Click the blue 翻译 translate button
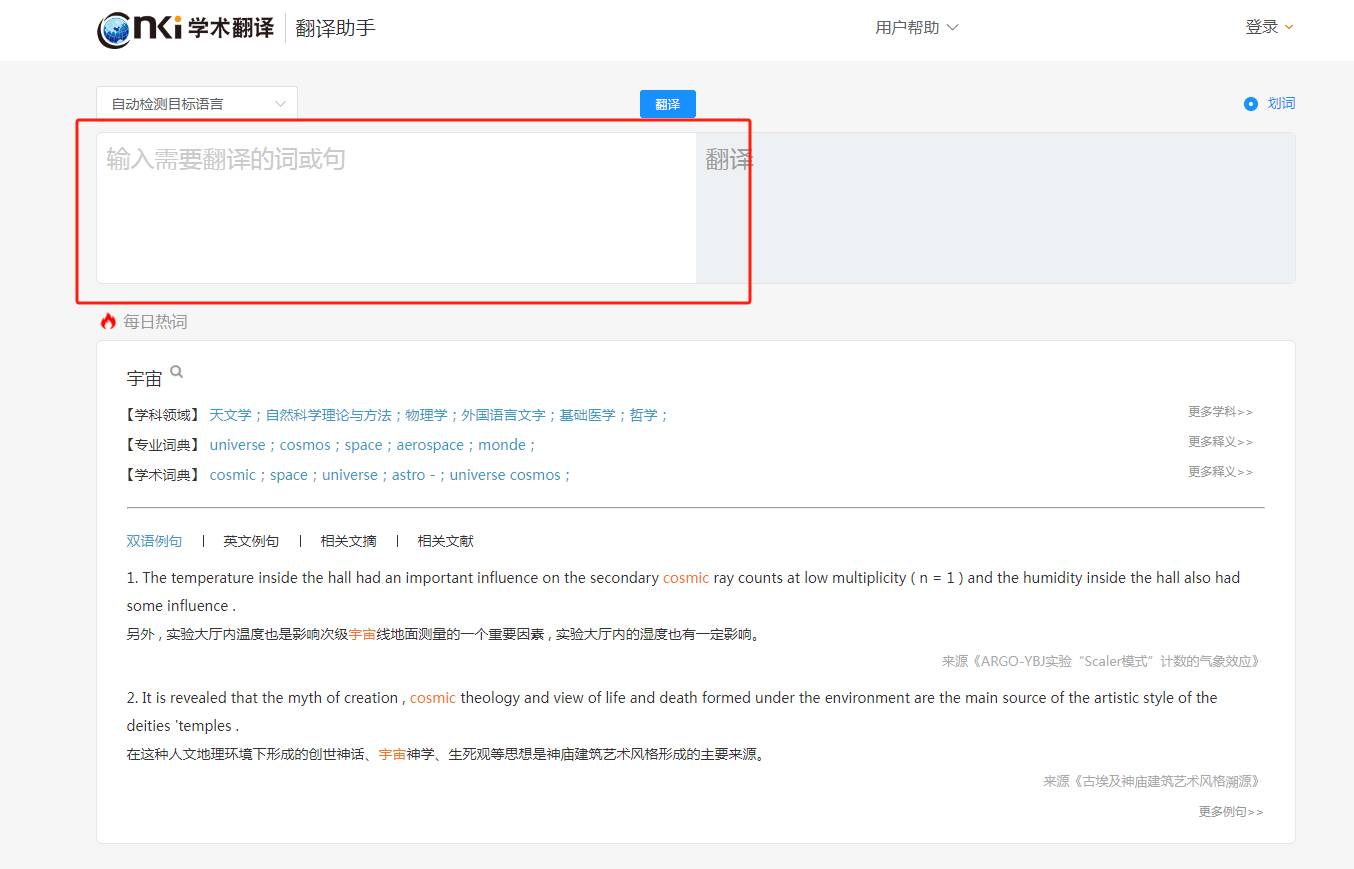This screenshot has width=1354, height=869. [667, 103]
